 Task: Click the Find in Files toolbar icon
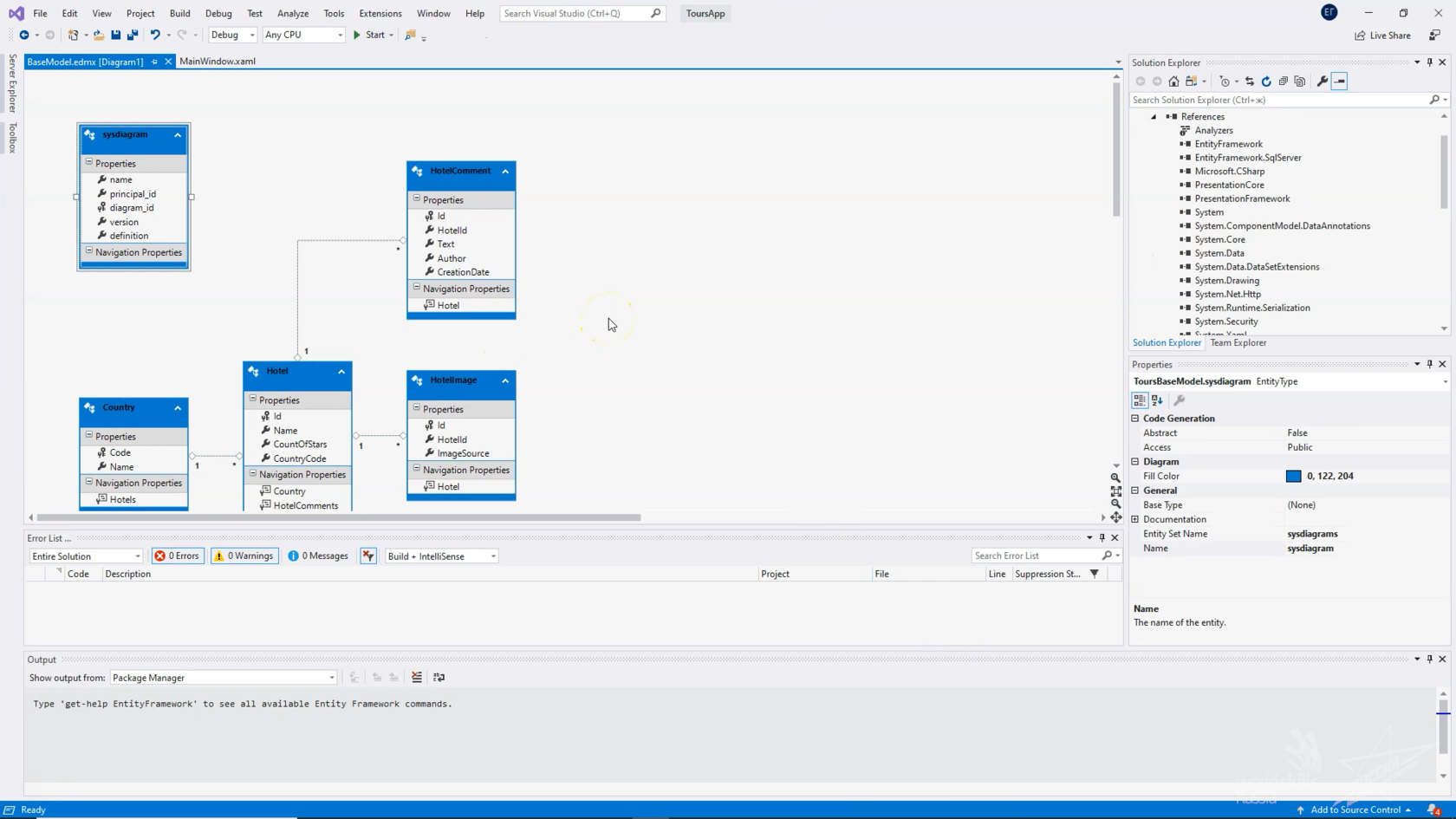point(411,35)
